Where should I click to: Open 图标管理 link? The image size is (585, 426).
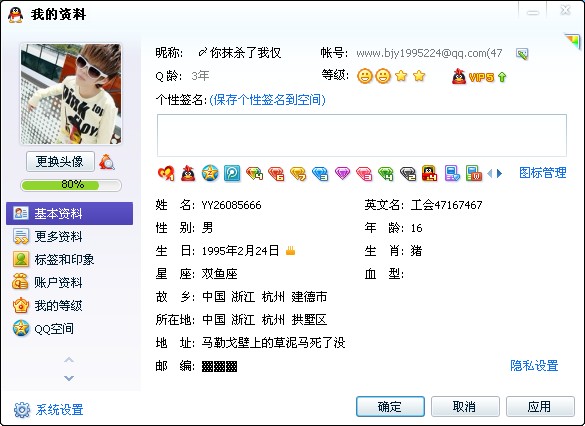543,173
